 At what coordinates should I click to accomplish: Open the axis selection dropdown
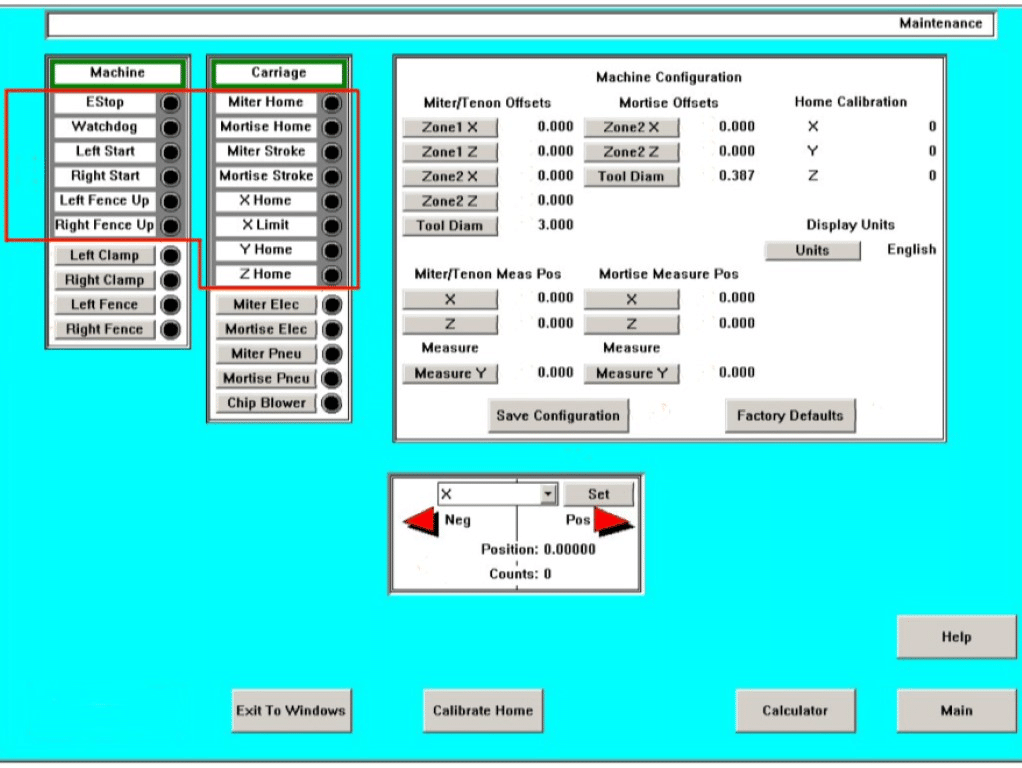[547, 494]
